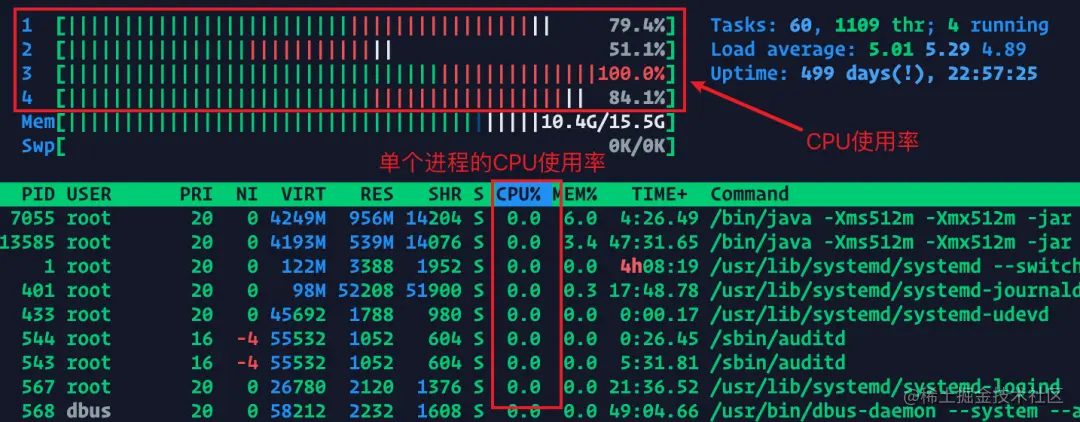Screen dimensions: 1080x422
Task: Click the Command column header
Action: (749, 195)
